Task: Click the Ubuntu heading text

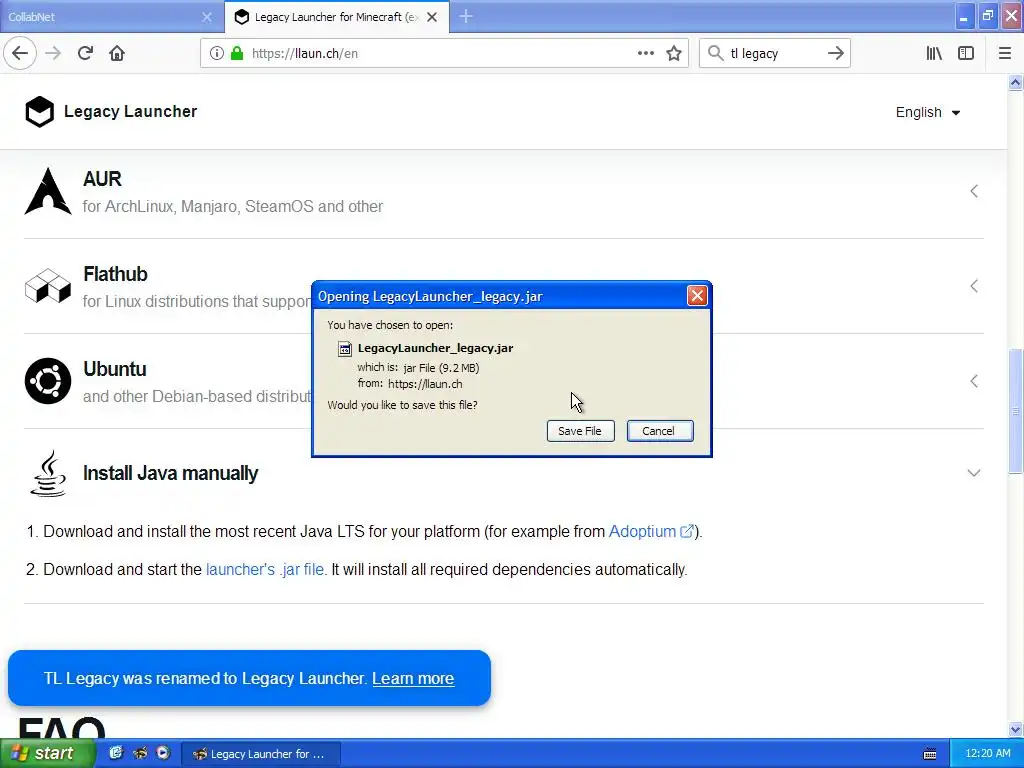Action: click(114, 369)
